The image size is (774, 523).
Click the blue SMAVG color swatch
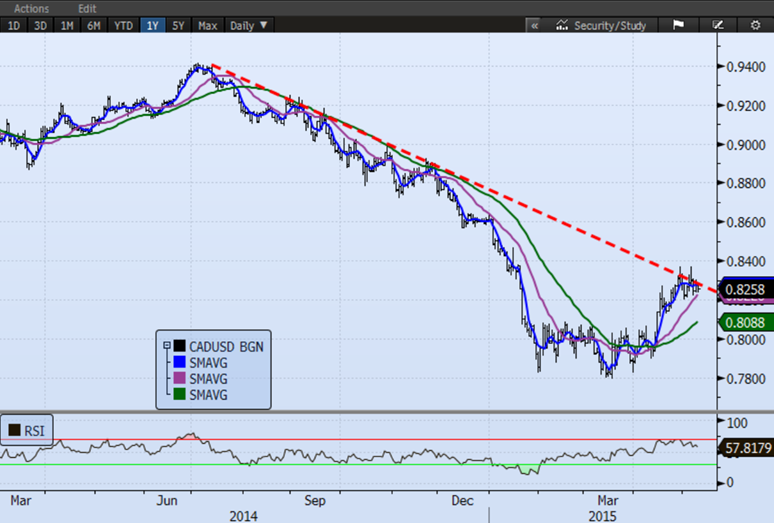pyautogui.click(x=180, y=363)
